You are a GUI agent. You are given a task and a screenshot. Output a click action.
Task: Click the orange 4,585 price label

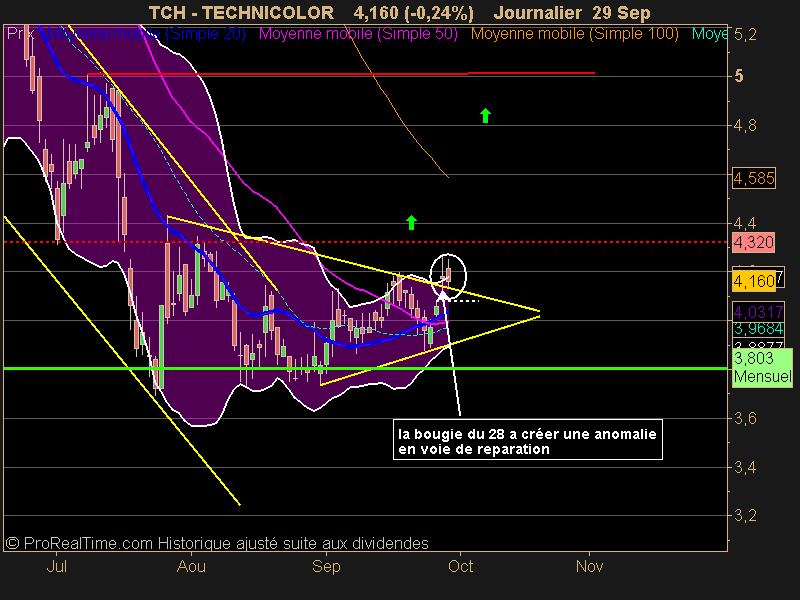click(754, 179)
